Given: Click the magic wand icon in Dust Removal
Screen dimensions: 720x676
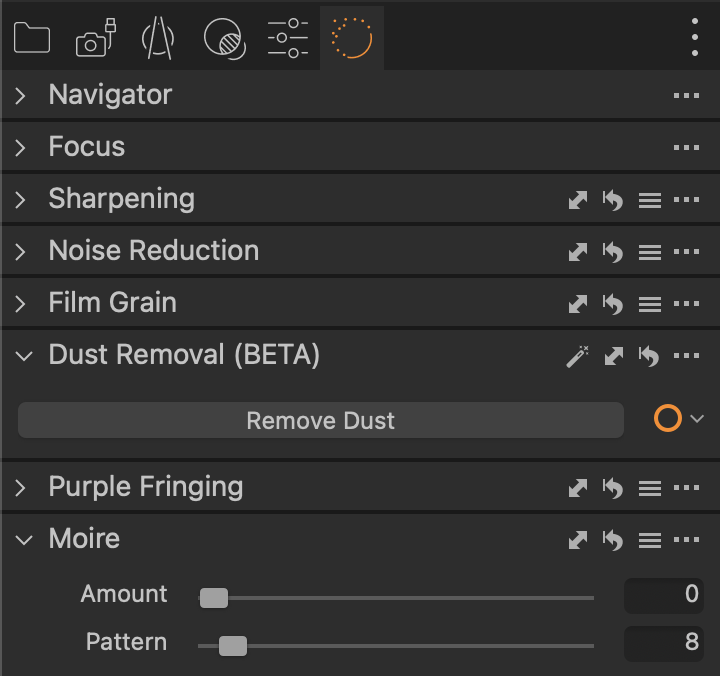Looking at the screenshot, I should tap(578, 356).
